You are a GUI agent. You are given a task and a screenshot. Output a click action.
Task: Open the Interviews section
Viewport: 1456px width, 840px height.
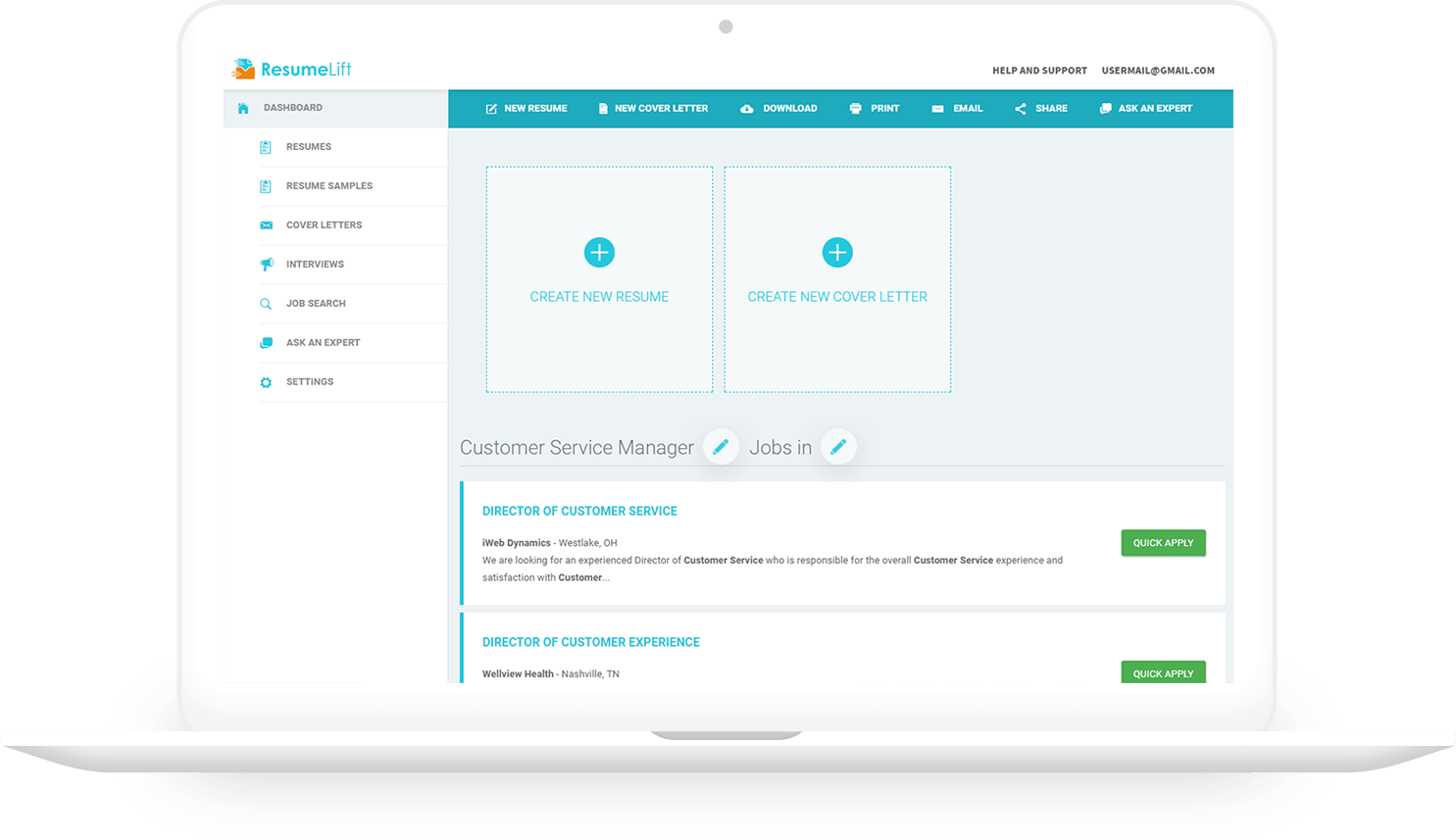(x=315, y=265)
